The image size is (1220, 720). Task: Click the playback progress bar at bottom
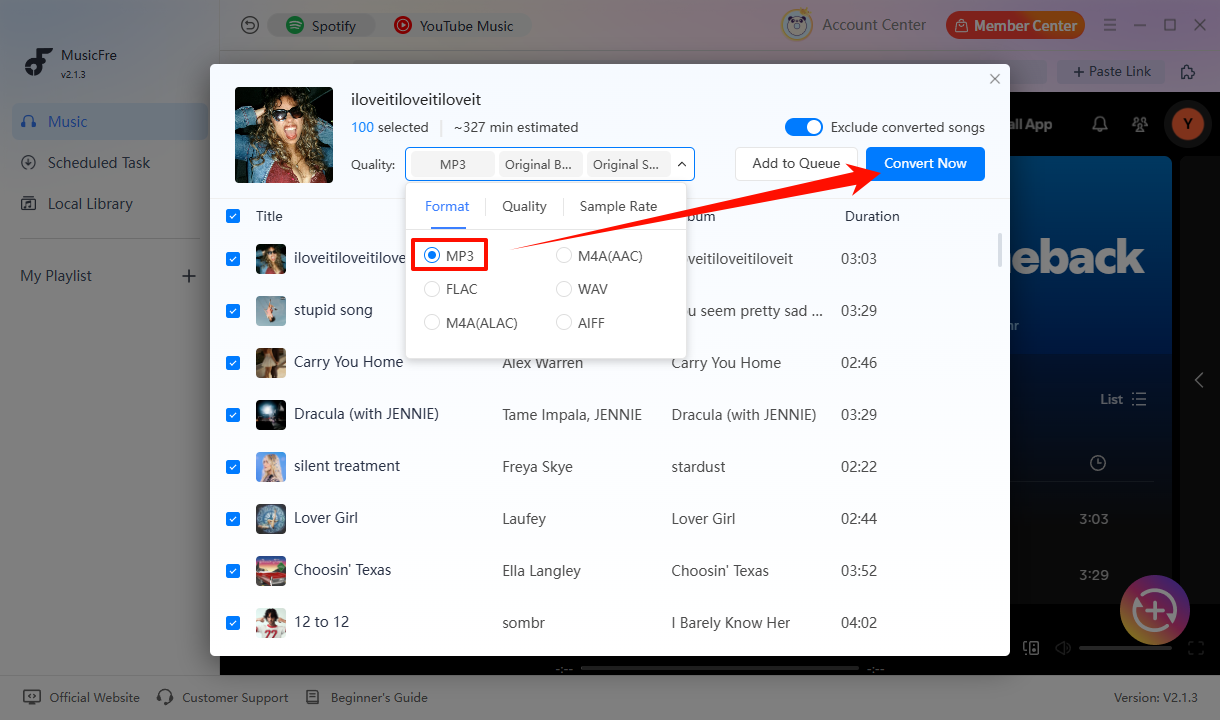point(719,668)
